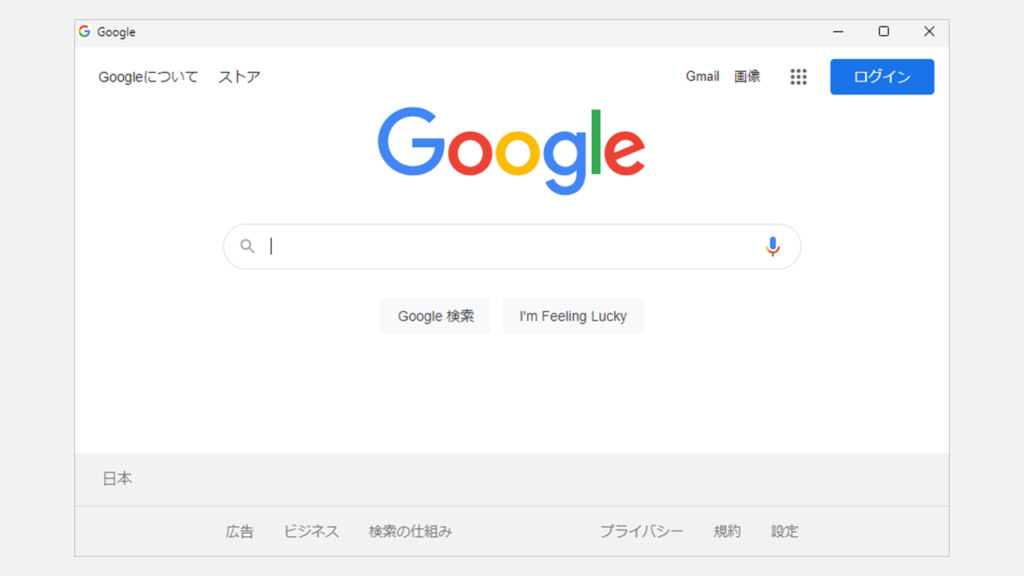Viewport: 1024px width, 576px height.
Task: Click the microphone voice search icon
Action: click(772, 246)
